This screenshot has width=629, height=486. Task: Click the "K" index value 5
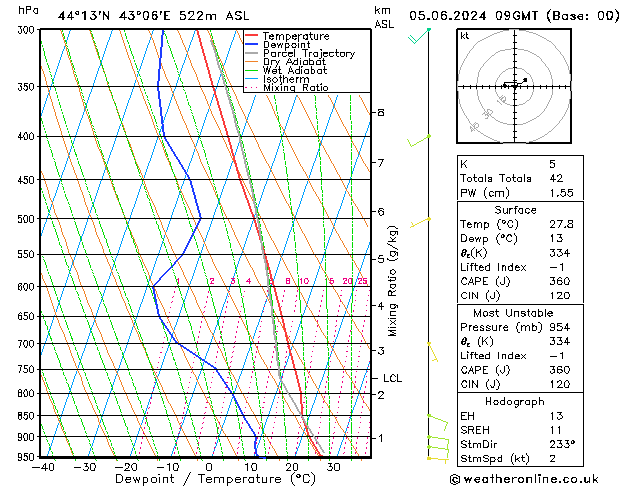(552, 164)
